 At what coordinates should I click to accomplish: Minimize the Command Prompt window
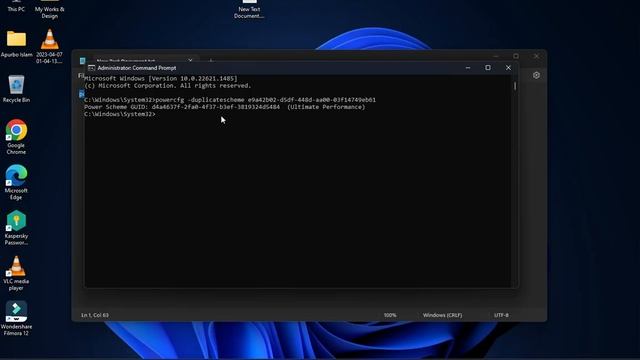(468, 68)
